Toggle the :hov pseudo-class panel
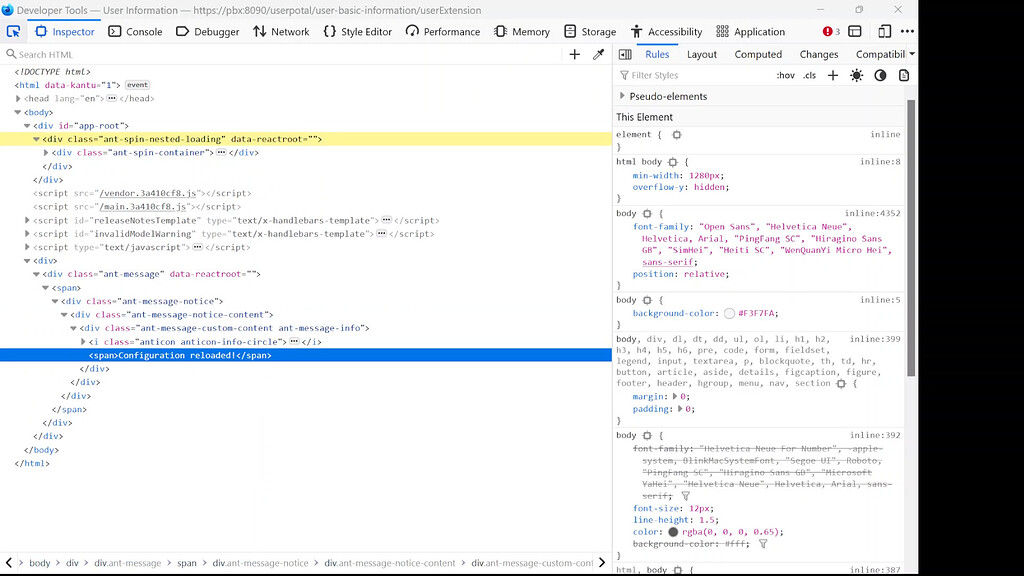1024x576 pixels. click(785, 75)
